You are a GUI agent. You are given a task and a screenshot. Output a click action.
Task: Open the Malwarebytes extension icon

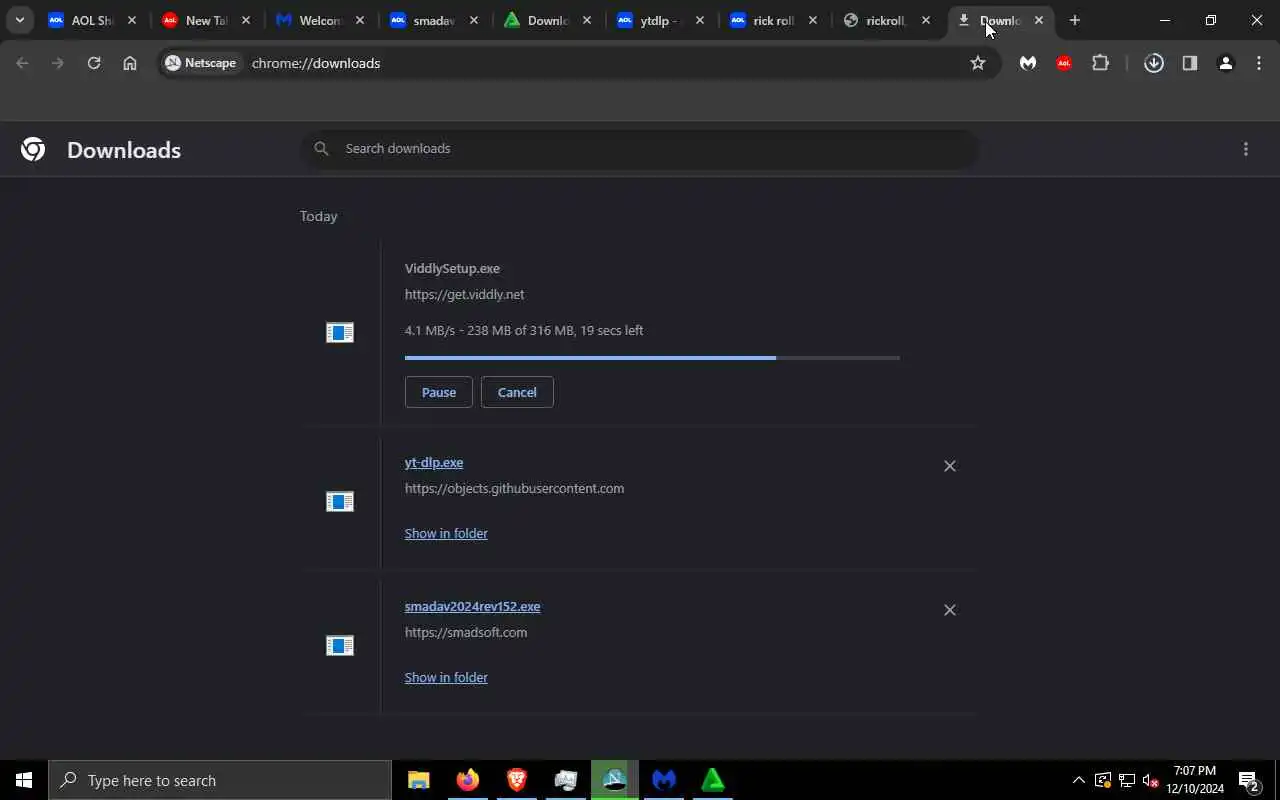pos(1028,63)
